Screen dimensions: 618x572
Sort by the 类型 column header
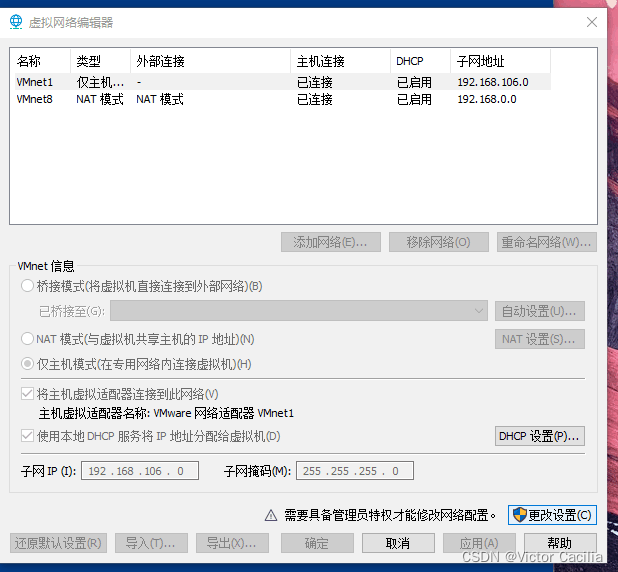pyautogui.click(x=101, y=61)
